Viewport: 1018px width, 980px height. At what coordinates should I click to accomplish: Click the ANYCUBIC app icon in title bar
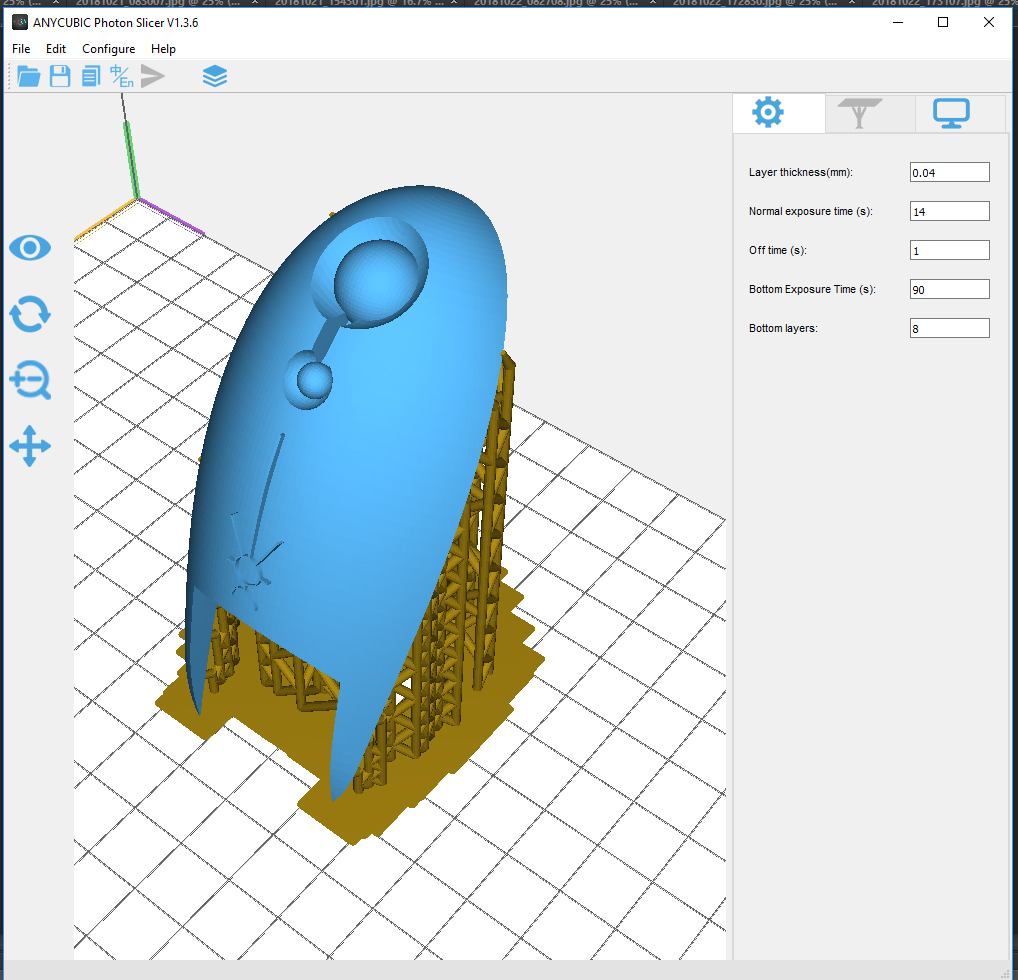point(20,22)
